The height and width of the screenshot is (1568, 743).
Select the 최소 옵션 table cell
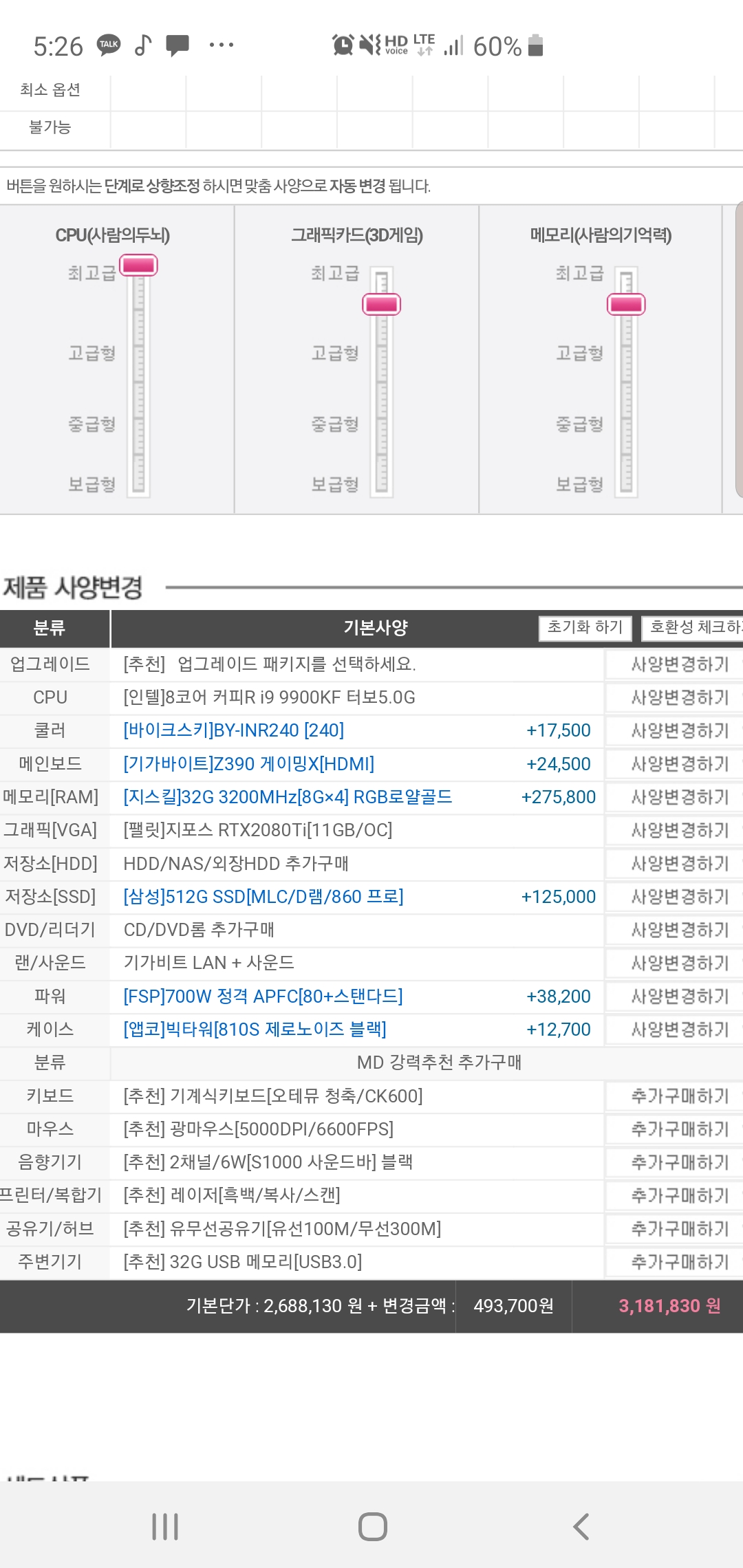point(50,90)
